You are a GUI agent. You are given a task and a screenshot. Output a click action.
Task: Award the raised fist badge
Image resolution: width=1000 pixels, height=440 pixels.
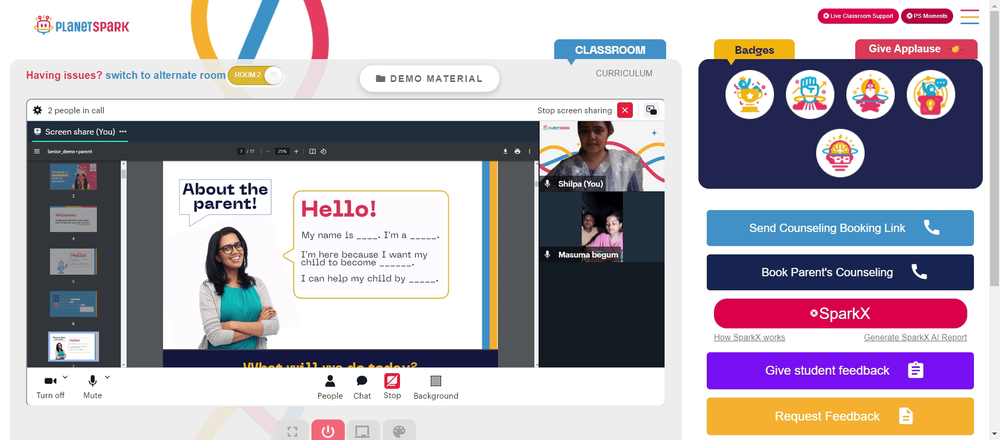pos(810,94)
